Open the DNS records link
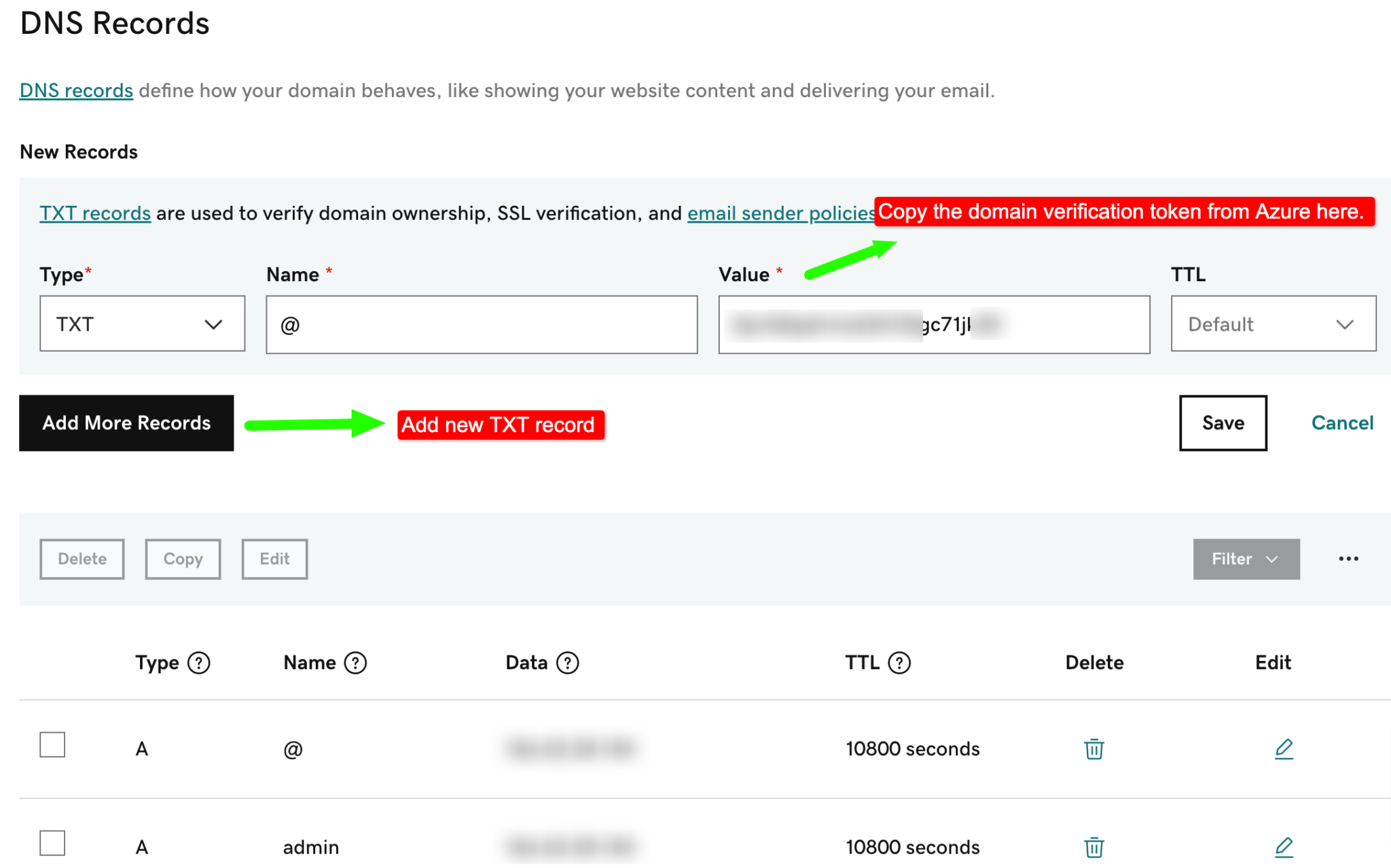The width and height of the screenshot is (1391, 868). pos(76,90)
